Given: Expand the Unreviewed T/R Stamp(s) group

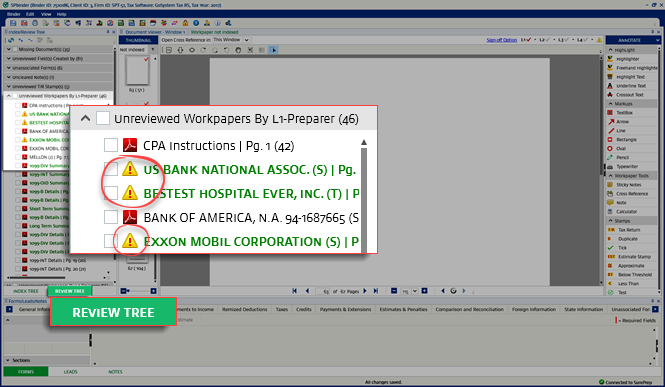Looking at the screenshot, I should pos(9,86).
